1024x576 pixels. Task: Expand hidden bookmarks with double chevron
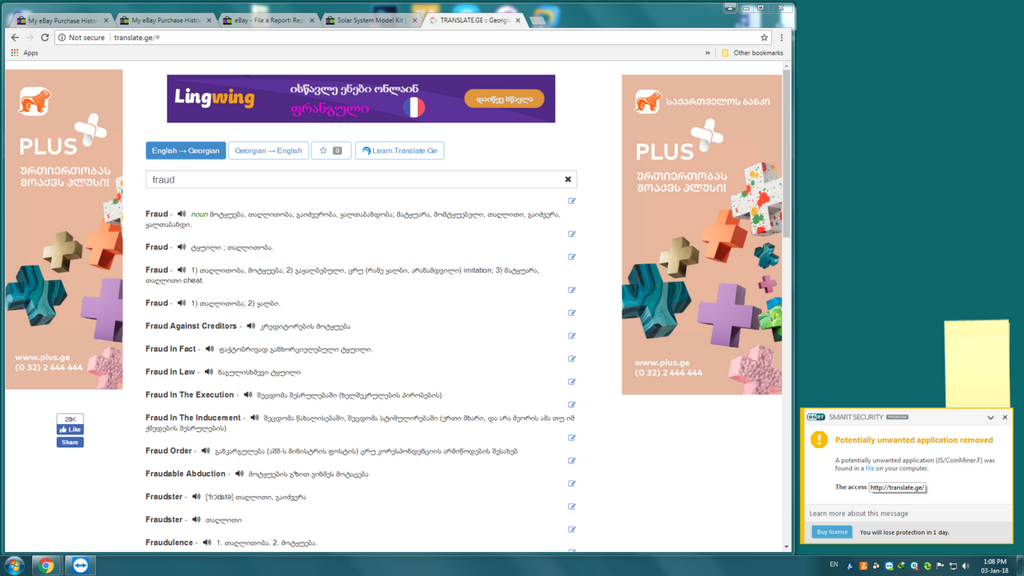pos(707,53)
